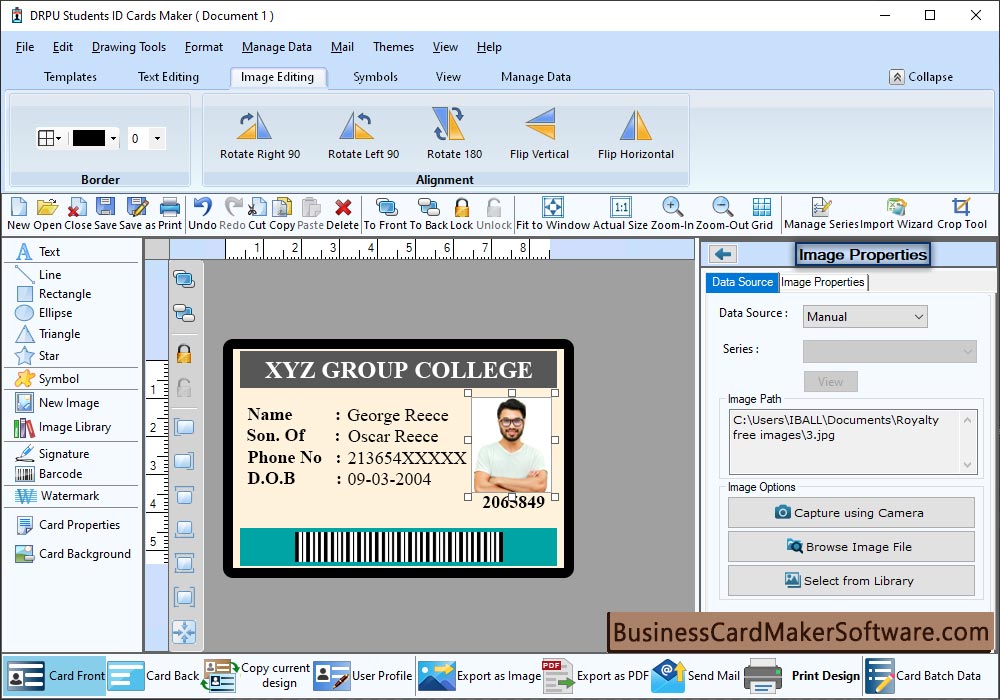Open the Manage Data menu
The height and width of the screenshot is (700, 1000).
pyautogui.click(x=277, y=47)
